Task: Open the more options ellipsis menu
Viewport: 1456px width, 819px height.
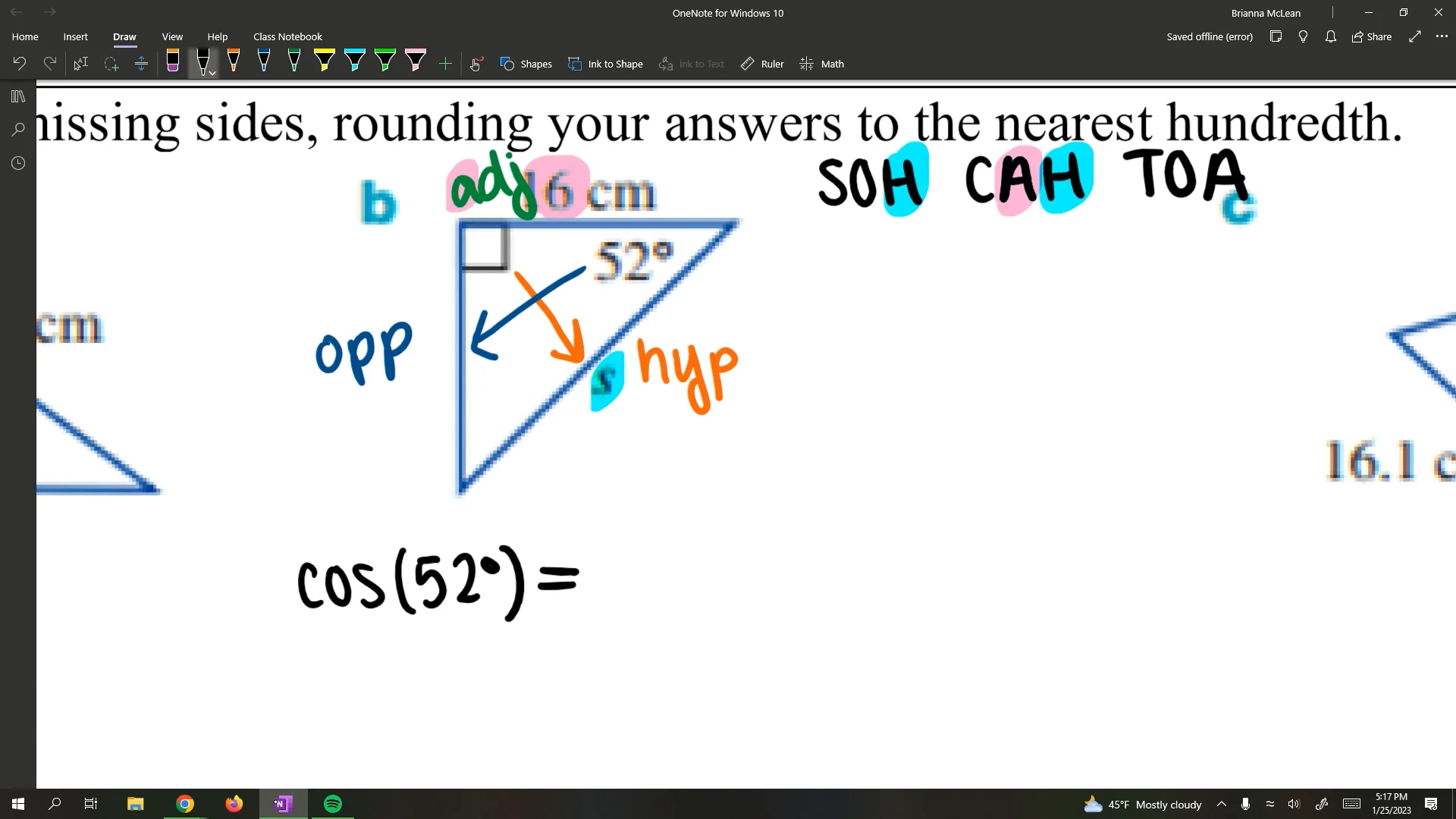Action: [x=1442, y=36]
